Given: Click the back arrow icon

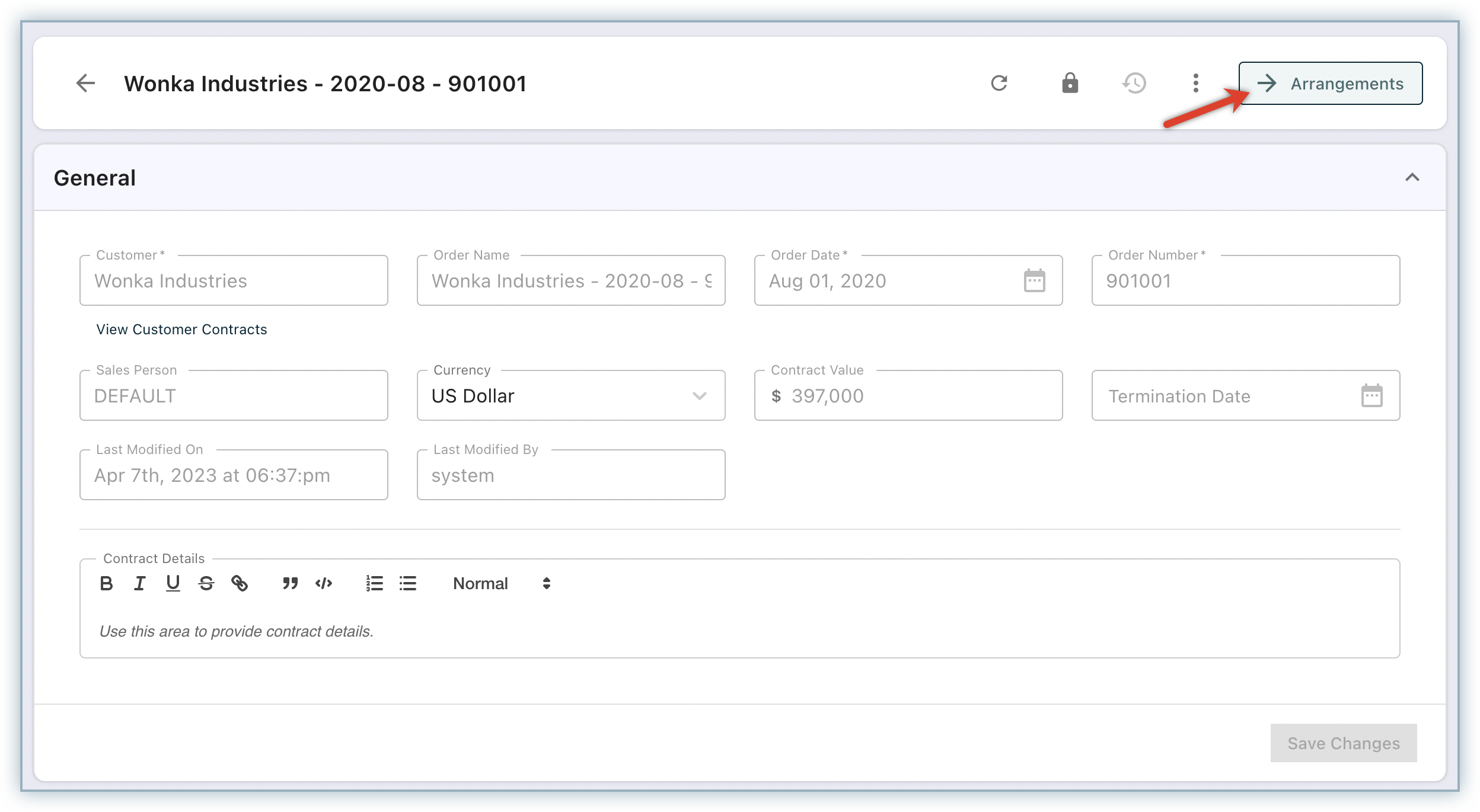Looking at the screenshot, I should [86, 83].
